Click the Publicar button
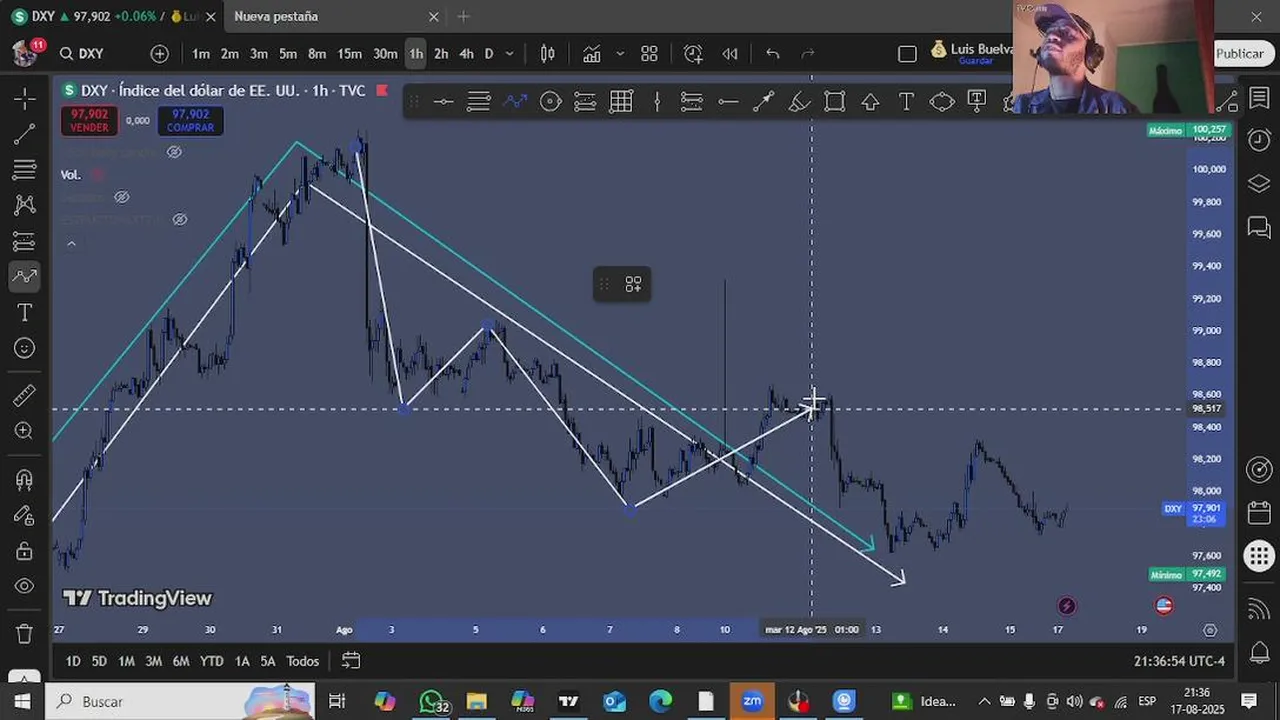This screenshot has height=720, width=1280. coord(1240,54)
